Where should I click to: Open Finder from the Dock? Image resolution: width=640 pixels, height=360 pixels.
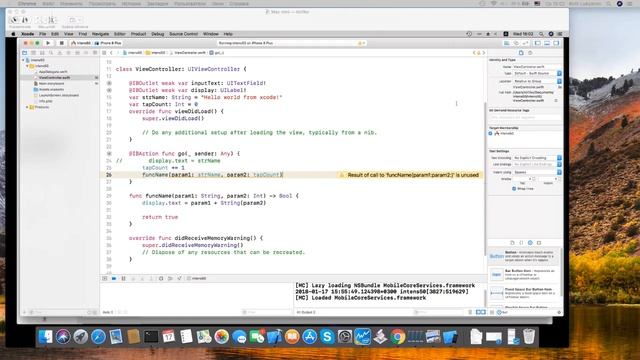45,337
